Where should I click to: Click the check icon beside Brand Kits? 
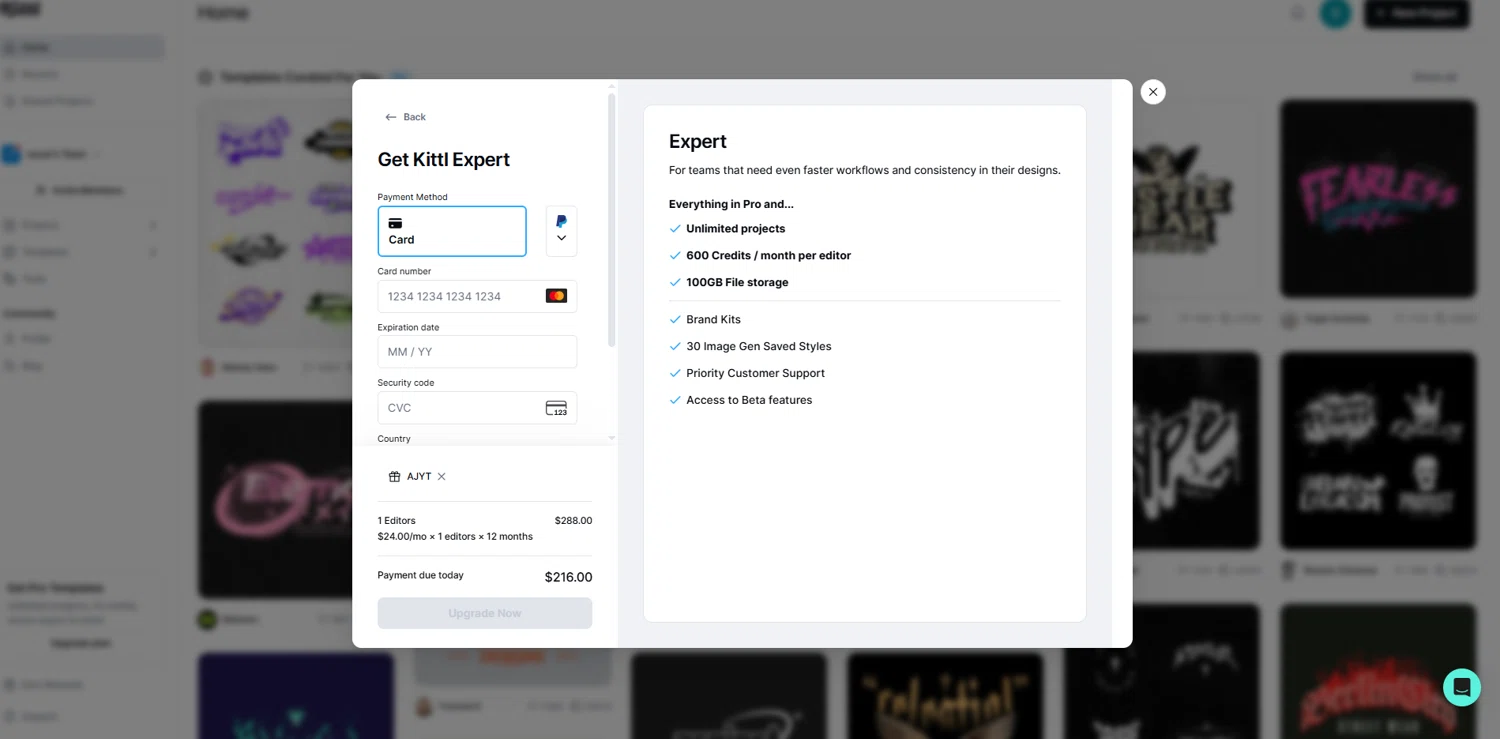point(675,320)
